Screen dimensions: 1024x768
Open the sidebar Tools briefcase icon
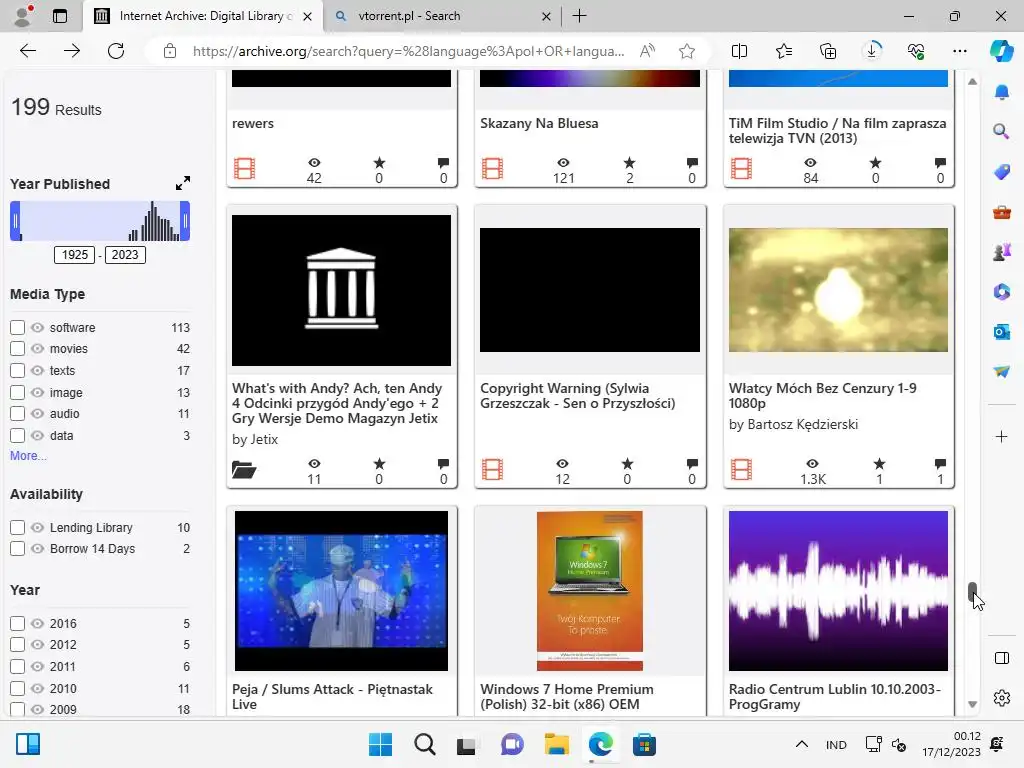[x=1001, y=212]
